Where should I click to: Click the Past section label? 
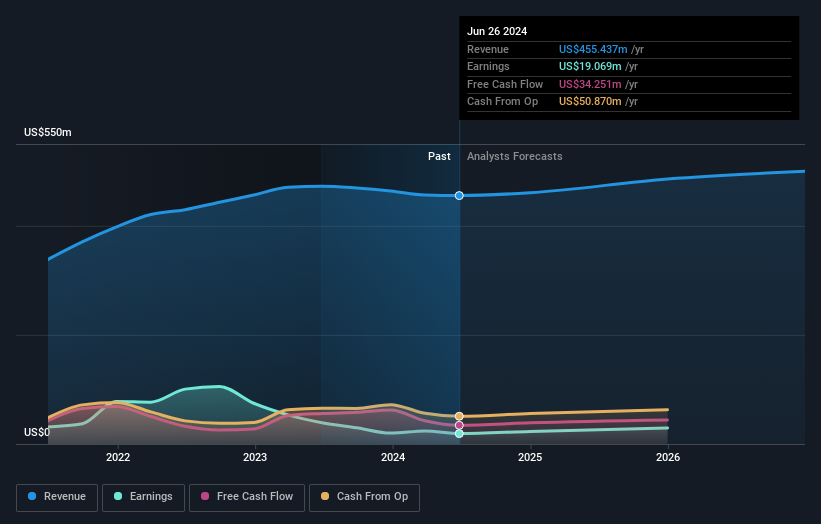pyautogui.click(x=439, y=156)
